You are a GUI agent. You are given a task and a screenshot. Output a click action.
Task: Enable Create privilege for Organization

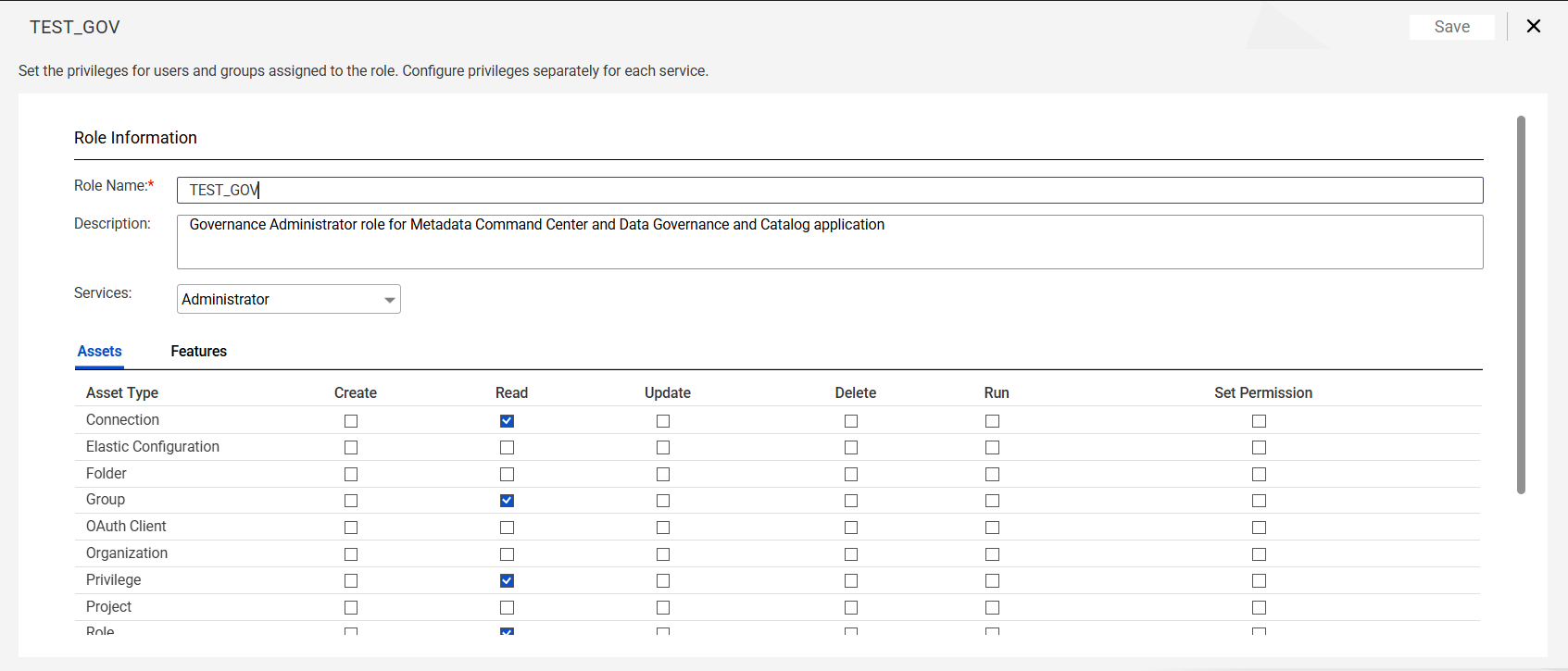pos(351,554)
